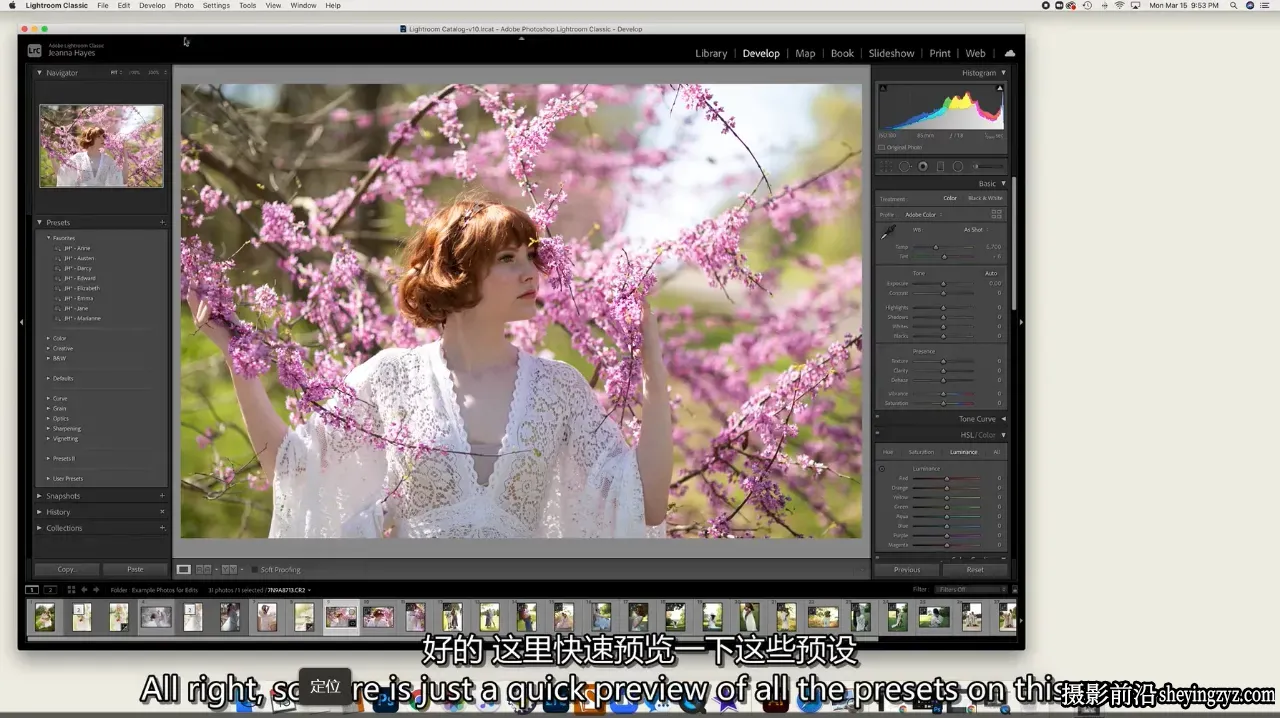Viewport: 1280px width, 718px height.
Task: Switch to the Library module
Action: click(x=711, y=54)
